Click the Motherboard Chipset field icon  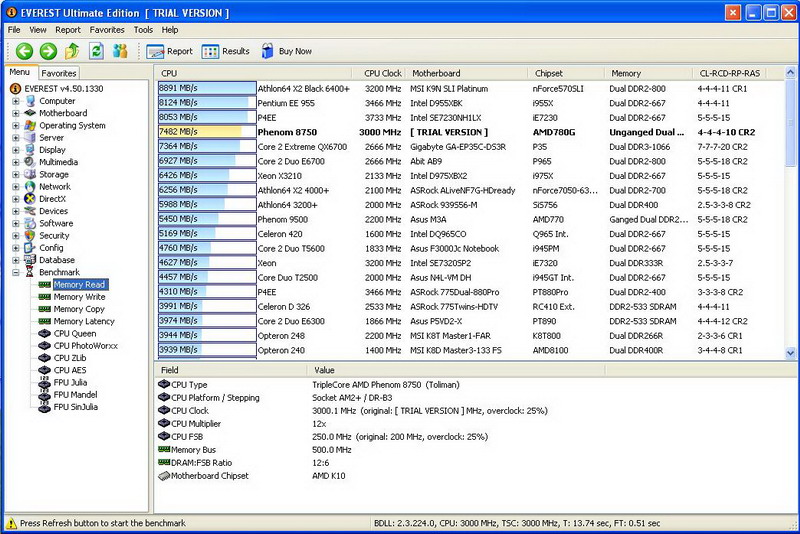[164, 476]
